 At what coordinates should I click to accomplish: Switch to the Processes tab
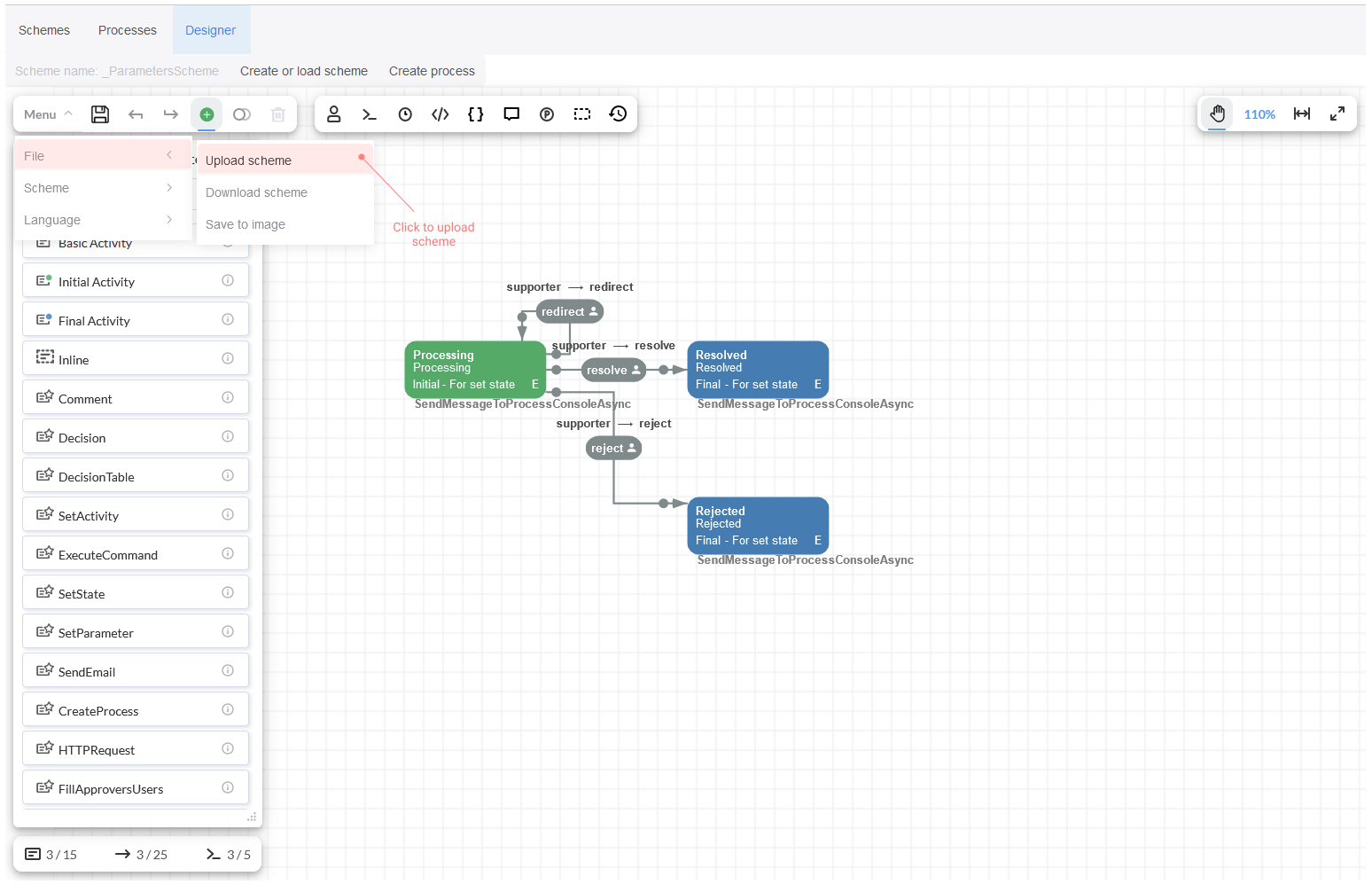128,30
